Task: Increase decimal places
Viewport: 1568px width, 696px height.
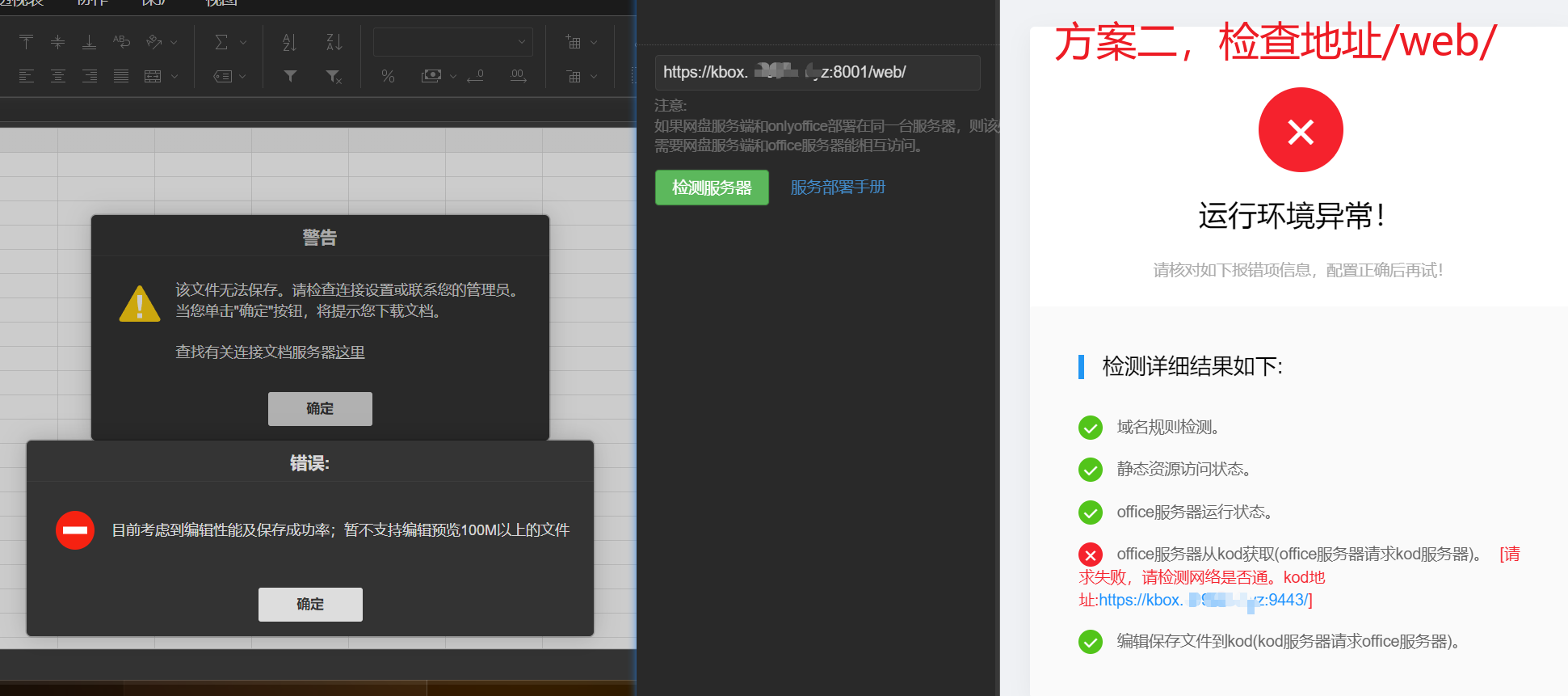Action: pyautogui.click(x=518, y=76)
